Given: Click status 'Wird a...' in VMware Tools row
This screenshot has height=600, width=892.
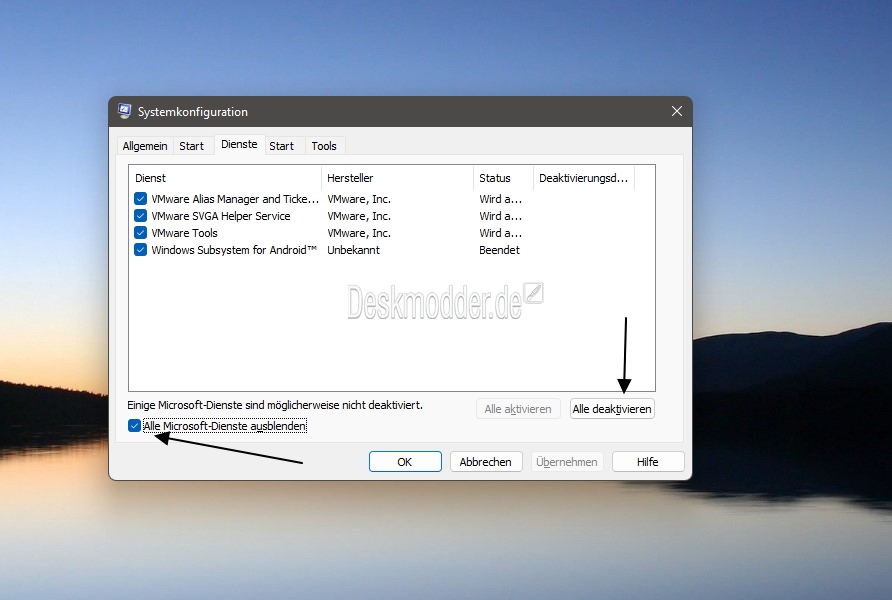Looking at the screenshot, I should pos(501,233).
